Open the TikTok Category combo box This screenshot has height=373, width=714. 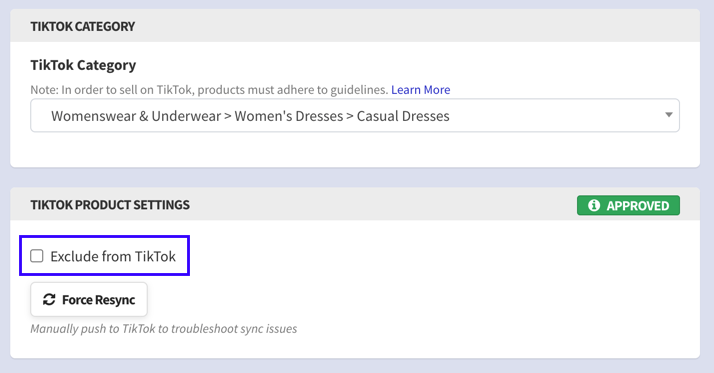(355, 116)
